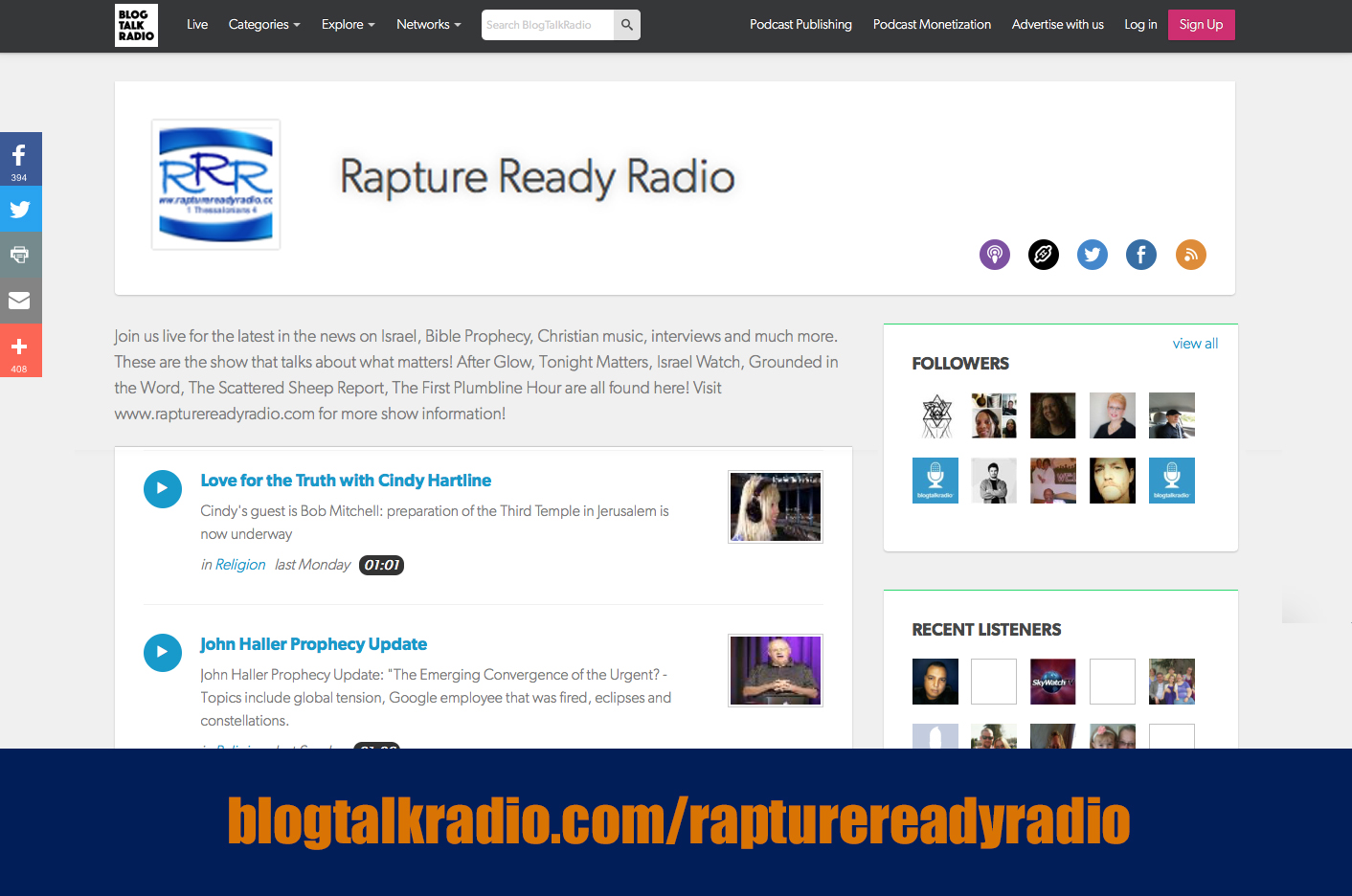Image resolution: width=1352 pixels, height=896 pixels.
Task: Click the BlogTalkRadio logo in header
Action: [x=136, y=25]
